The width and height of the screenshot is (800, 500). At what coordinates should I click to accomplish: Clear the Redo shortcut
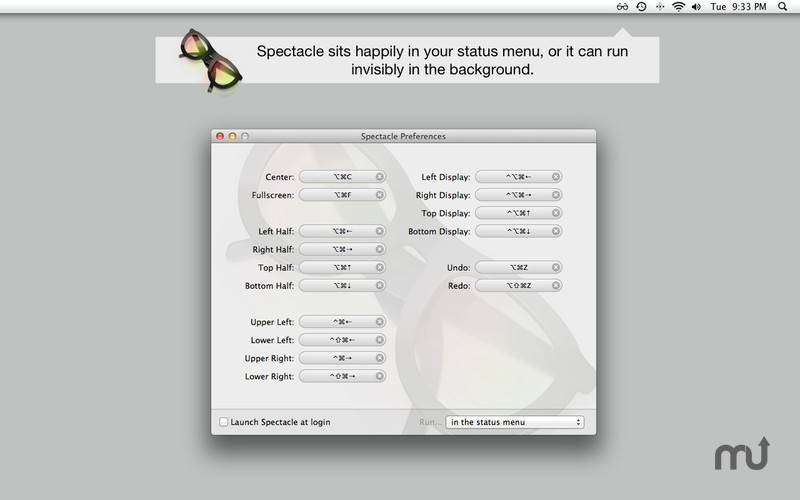[x=556, y=285]
